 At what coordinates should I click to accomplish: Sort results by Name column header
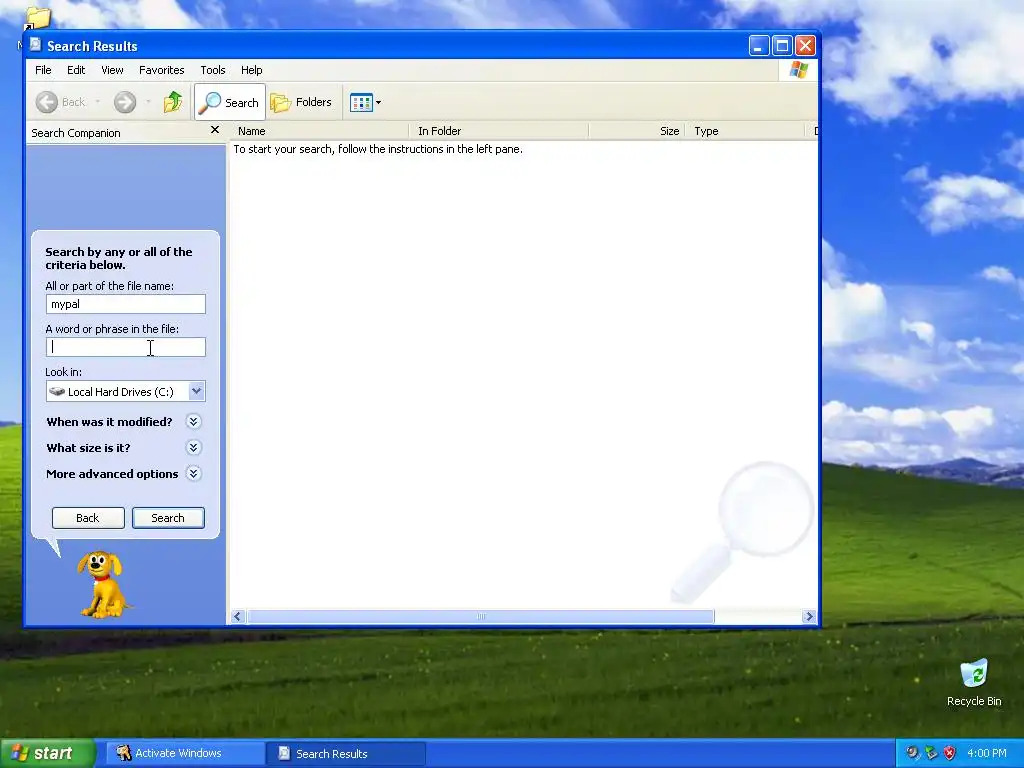(320, 131)
